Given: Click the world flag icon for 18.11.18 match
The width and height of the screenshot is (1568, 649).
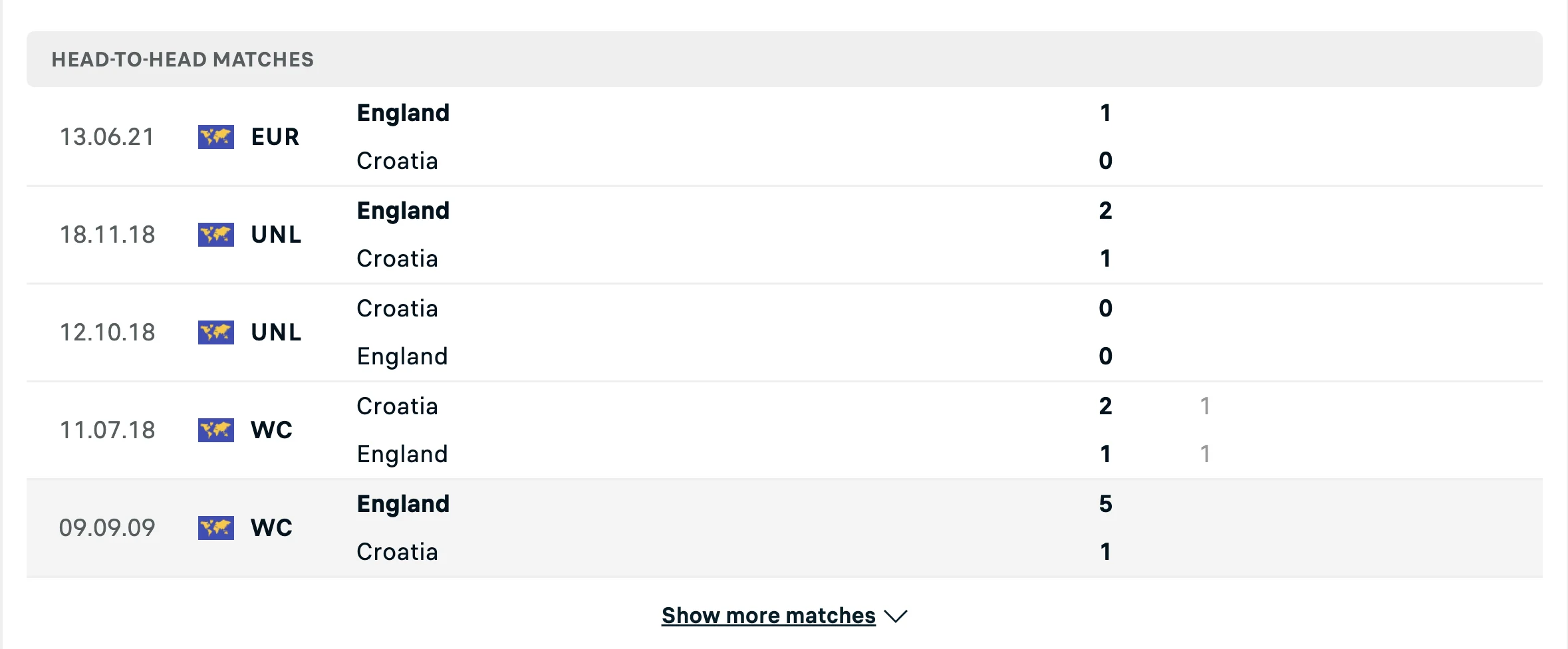Looking at the screenshot, I should [x=215, y=235].
